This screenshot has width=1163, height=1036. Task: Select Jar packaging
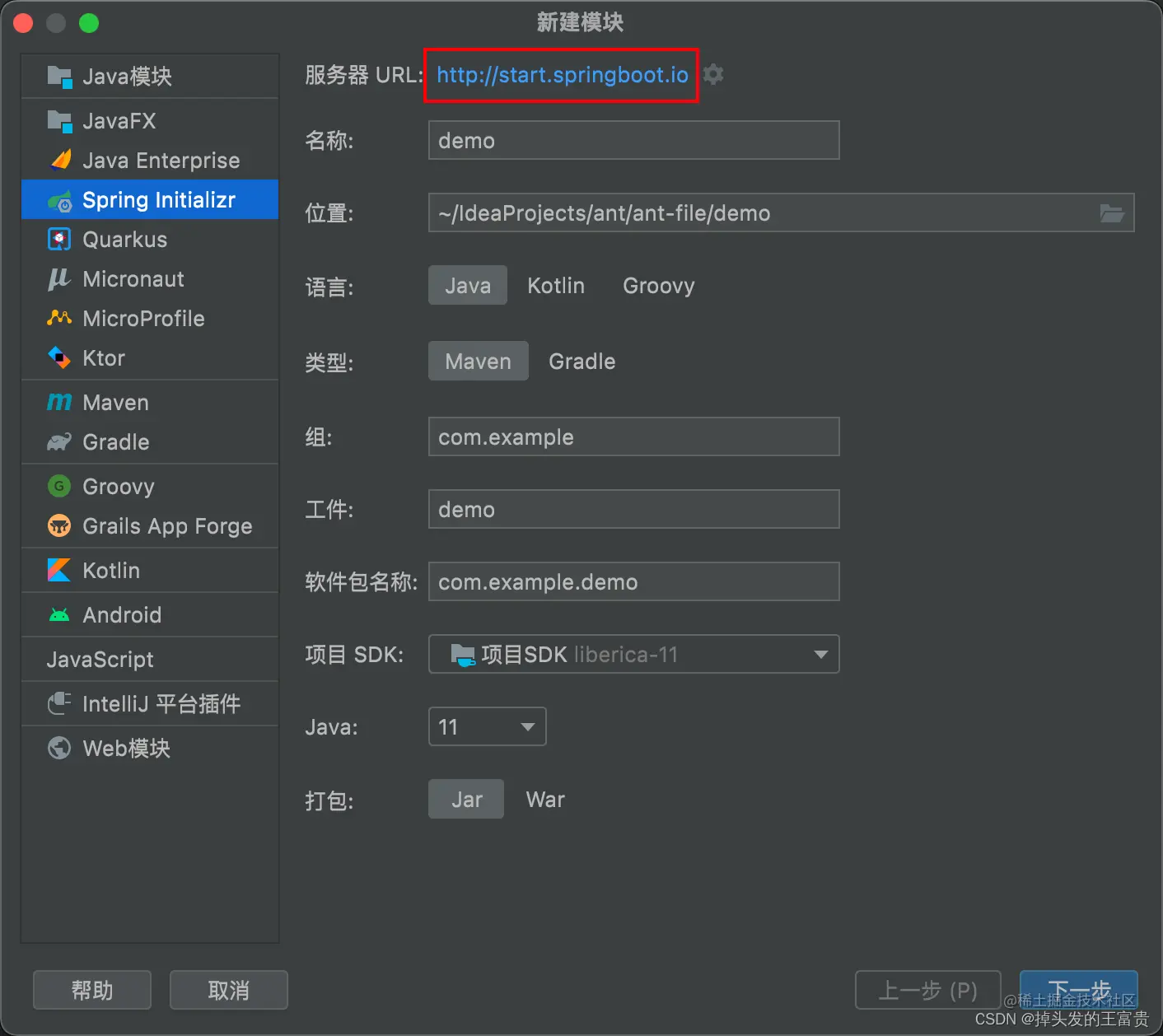tap(466, 800)
